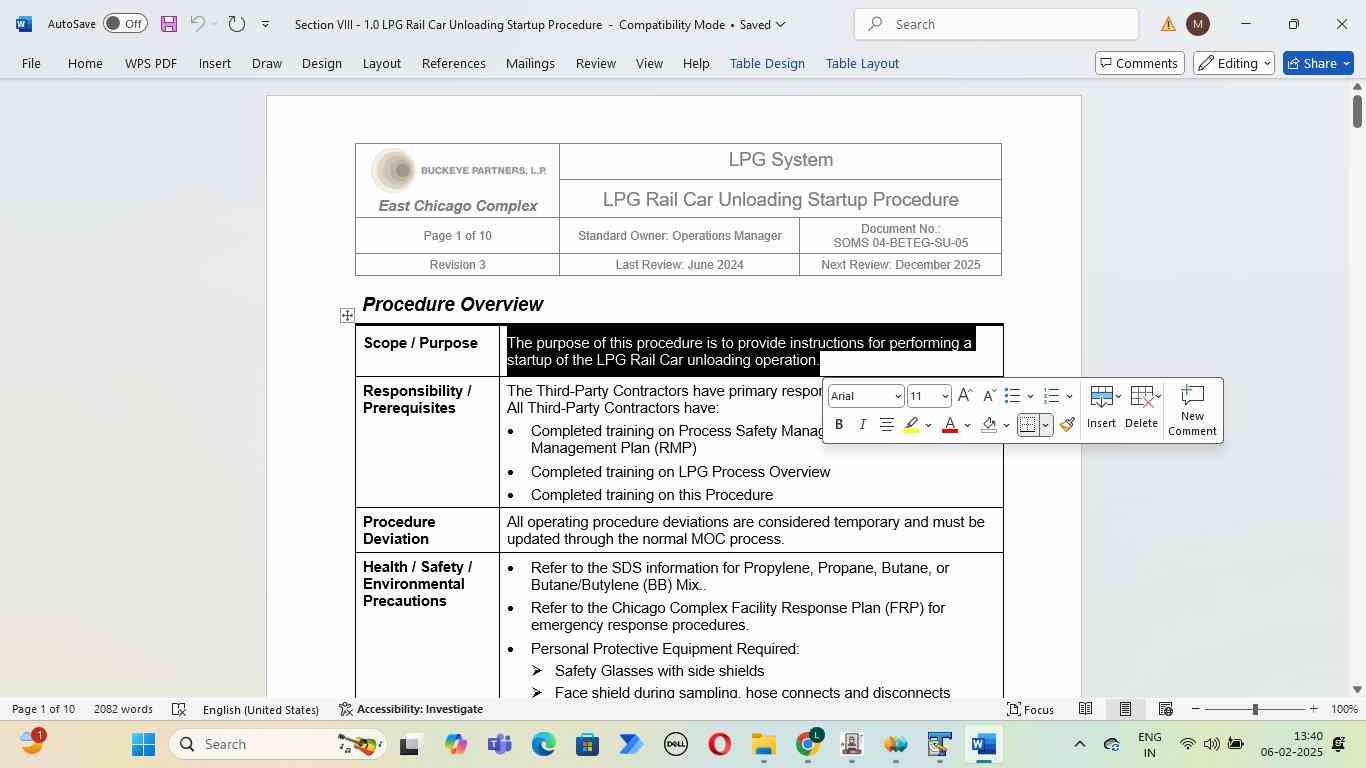The image size is (1366, 768).
Task: Click the warning triangle icon
Action: (x=1168, y=24)
